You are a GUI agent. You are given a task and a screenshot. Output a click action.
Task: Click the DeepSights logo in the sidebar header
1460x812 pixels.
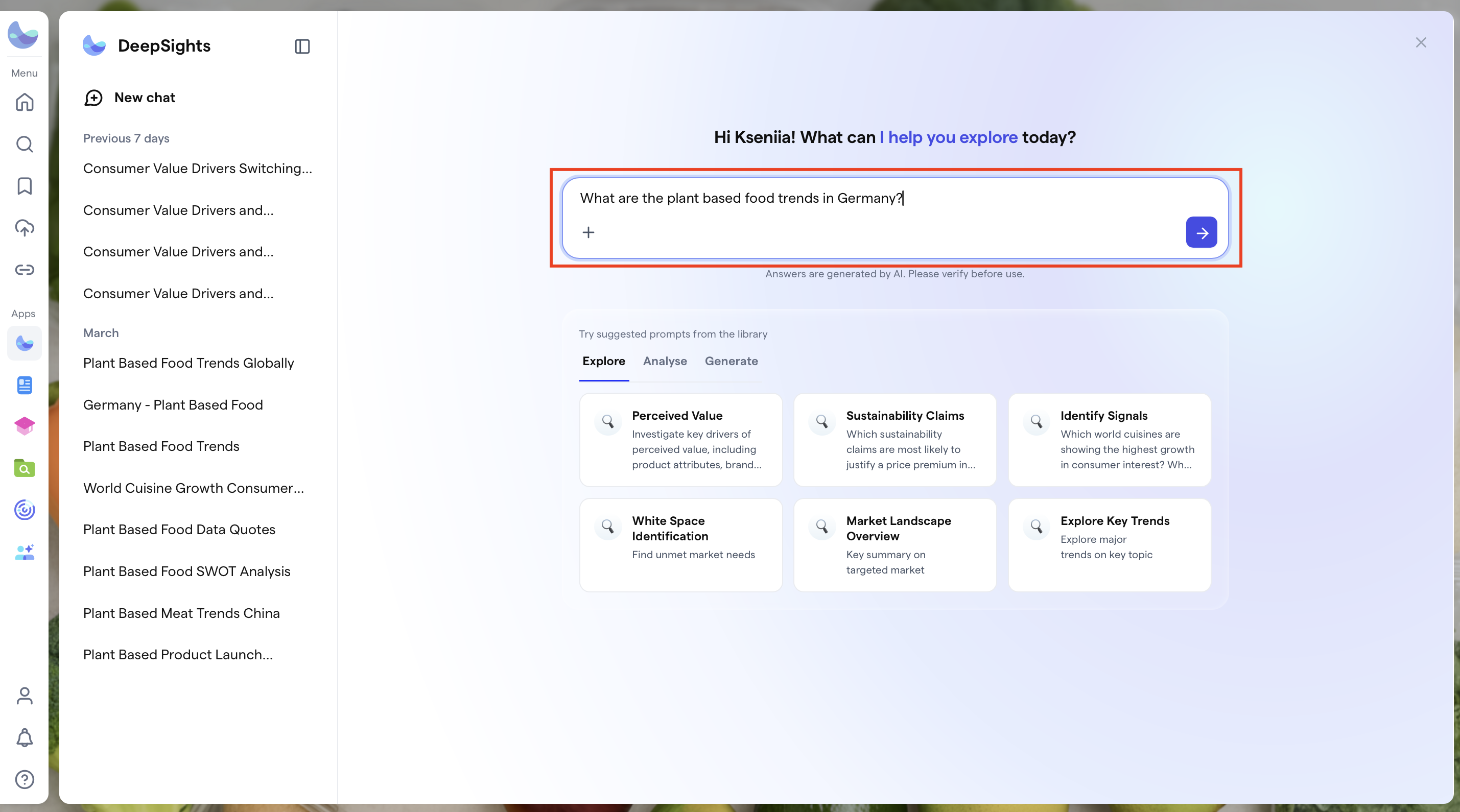(x=94, y=45)
